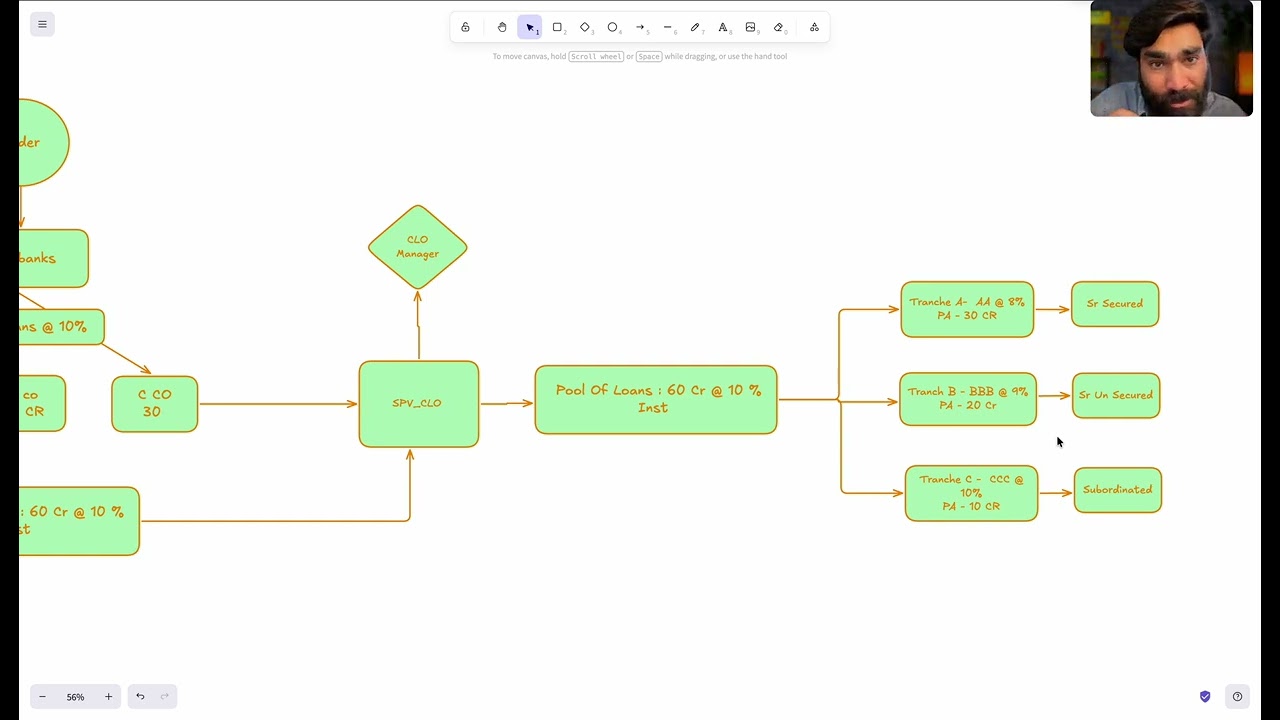Click the webcam video overlay thumbnail
This screenshot has height=720, width=1280.
(x=1172, y=59)
